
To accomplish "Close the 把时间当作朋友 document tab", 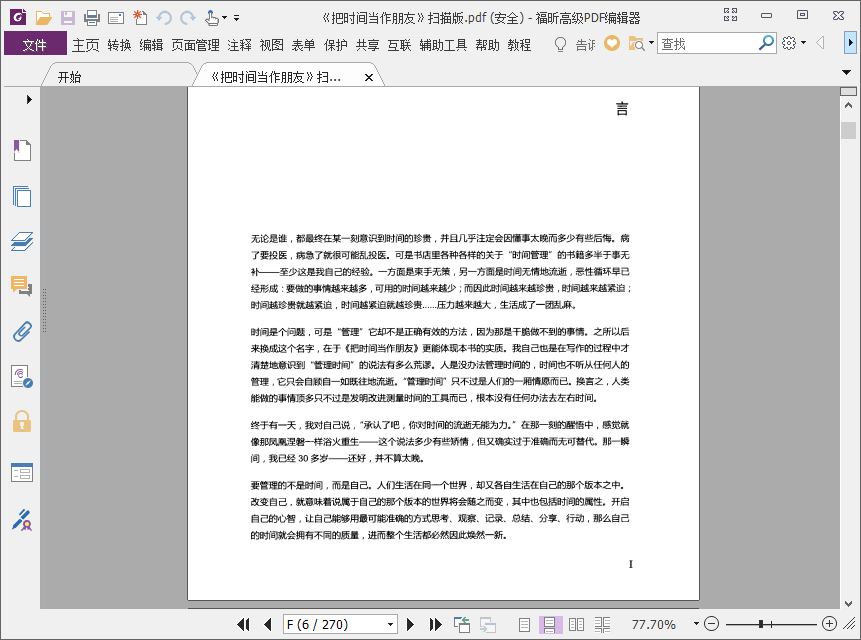I will coord(369,77).
